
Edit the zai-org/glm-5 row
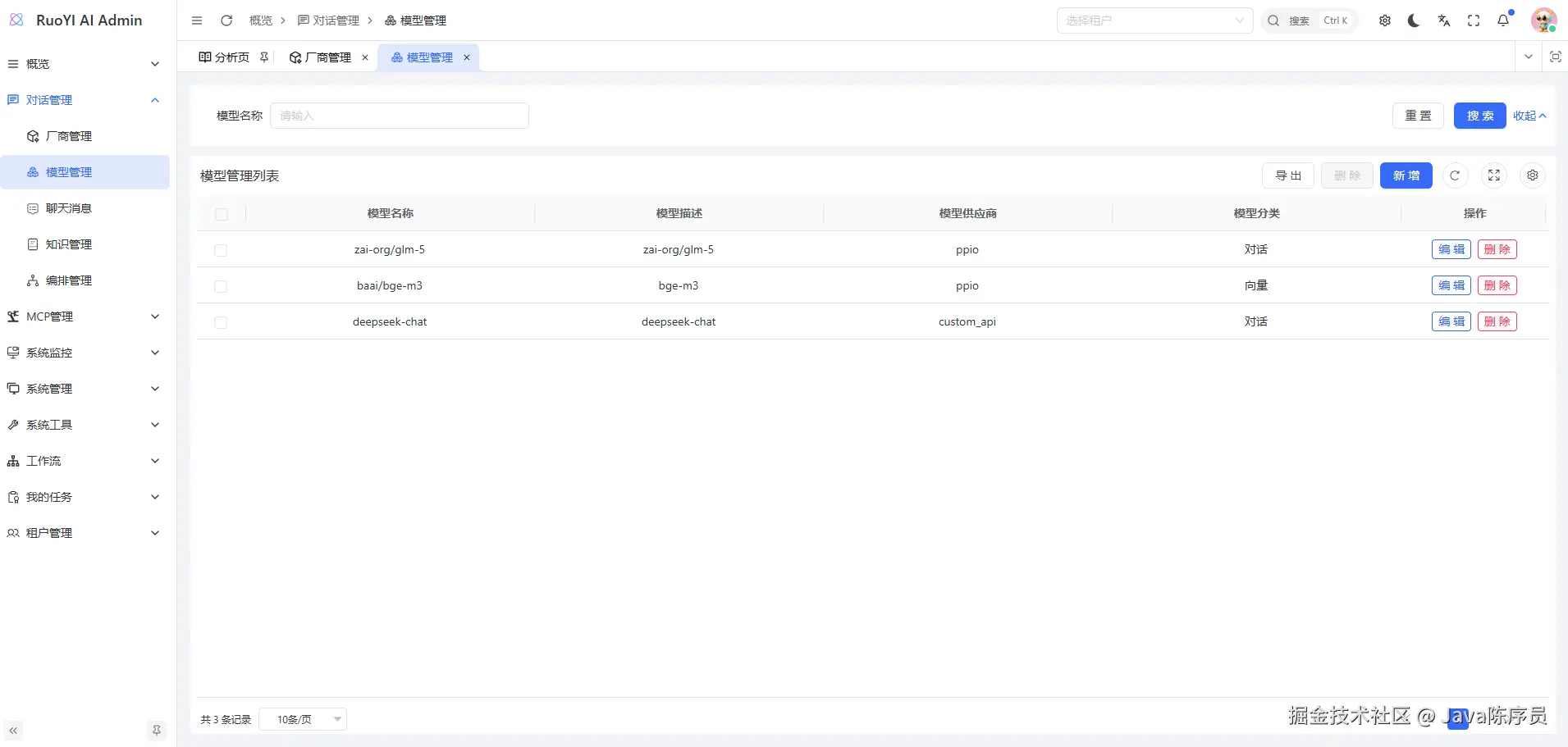click(x=1451, y=249)
